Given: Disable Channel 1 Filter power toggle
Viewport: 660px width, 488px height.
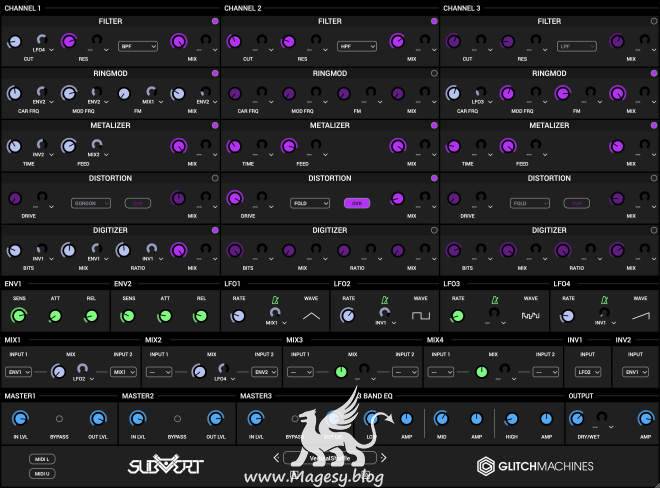Looking at the screenshot, I should pos(215,21).
